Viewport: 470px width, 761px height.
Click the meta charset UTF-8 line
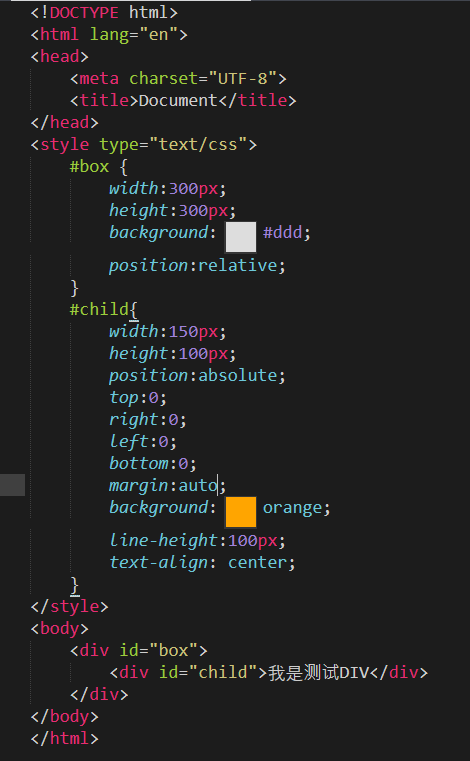(x=178, y=79)
